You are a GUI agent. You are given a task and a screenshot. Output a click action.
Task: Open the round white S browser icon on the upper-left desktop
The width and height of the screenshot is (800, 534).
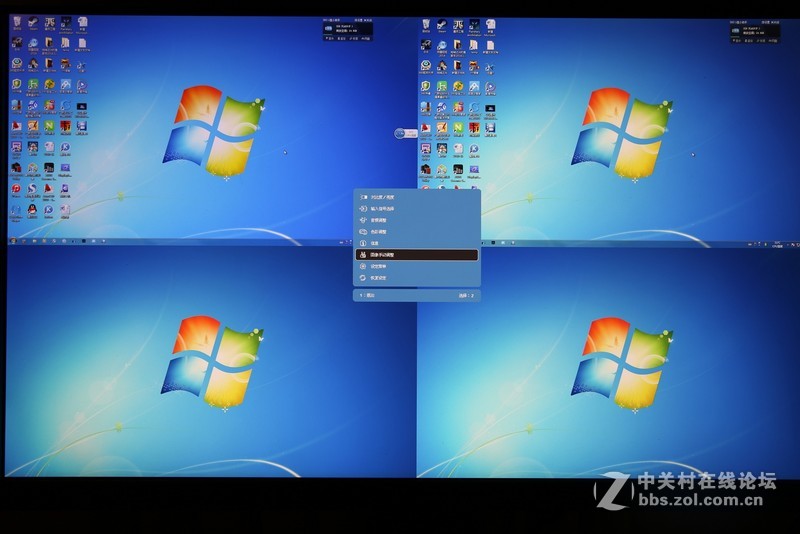[x=32, y=190]
